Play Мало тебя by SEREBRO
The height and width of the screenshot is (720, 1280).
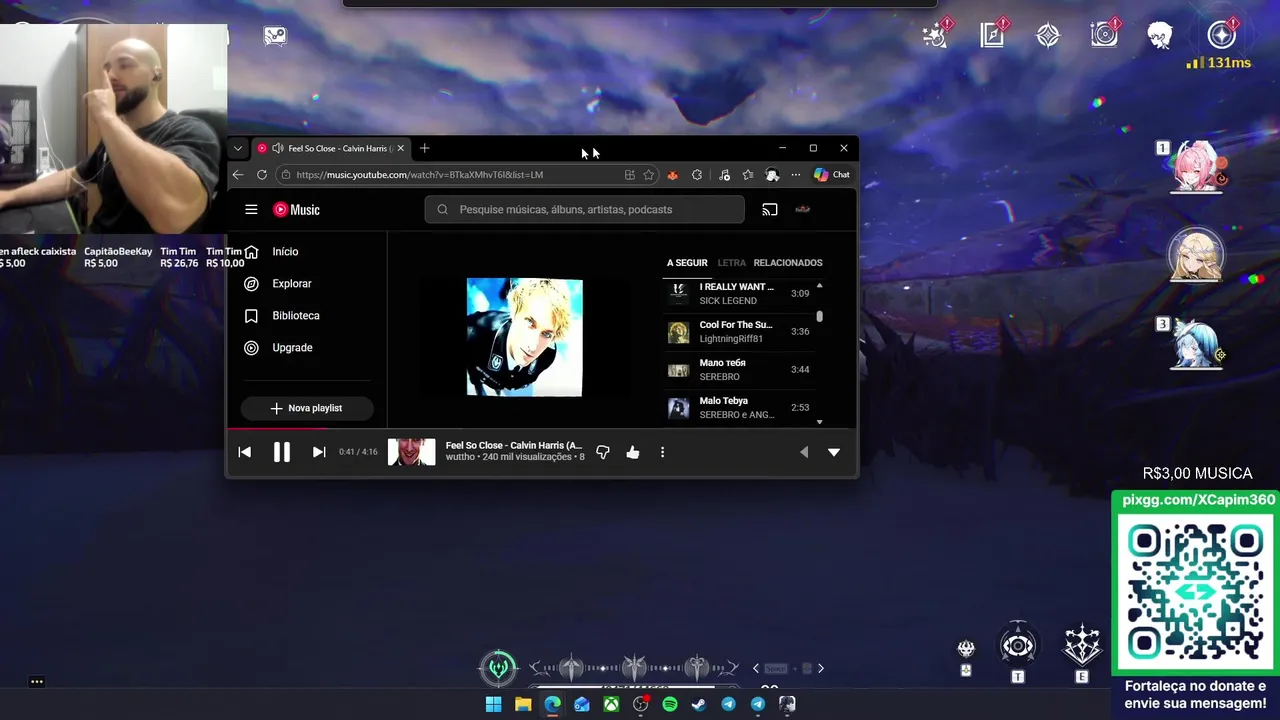pyautogui.click(x=739, y=370)
